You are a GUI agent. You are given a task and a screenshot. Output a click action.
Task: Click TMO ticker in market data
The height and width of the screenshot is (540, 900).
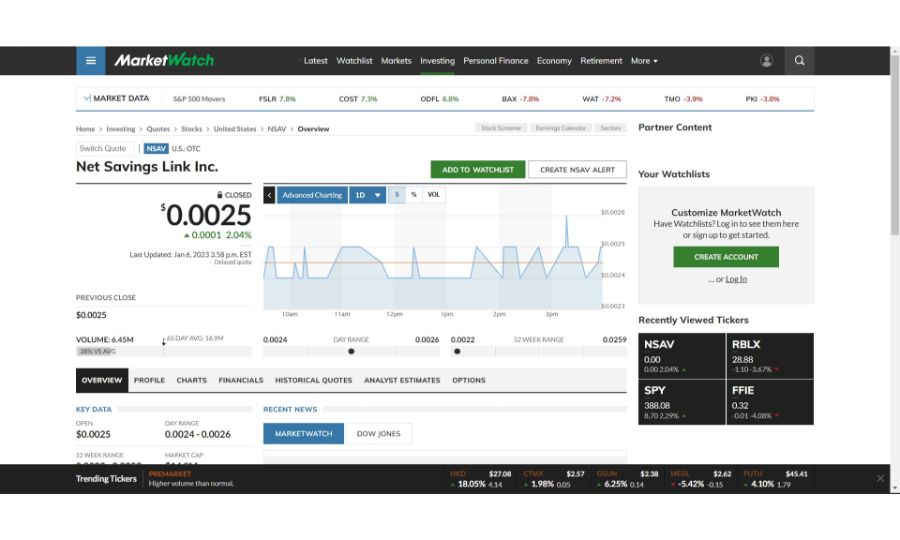pyautogui.click(x=683, y=99)
